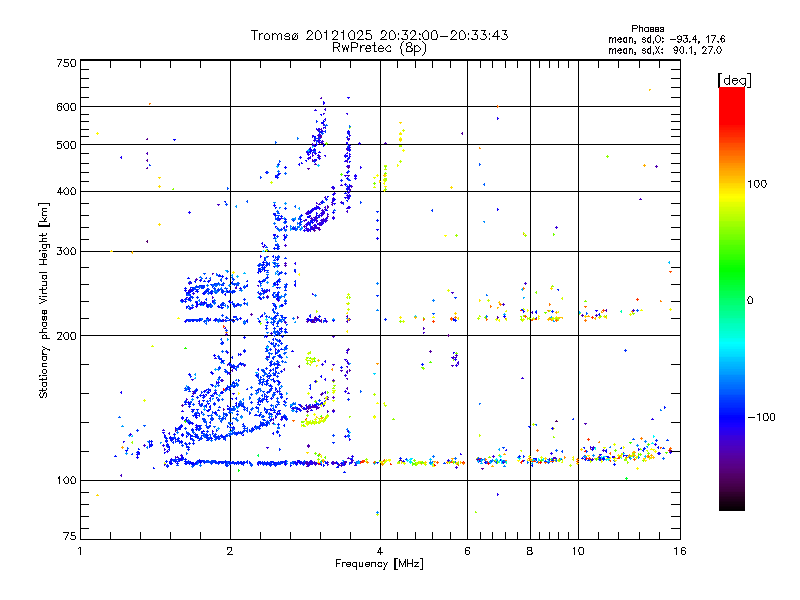This screenshot has width=800, height=600.
Task: Click the y-axis tick label '500'
Action: click(x=66, y=145)
